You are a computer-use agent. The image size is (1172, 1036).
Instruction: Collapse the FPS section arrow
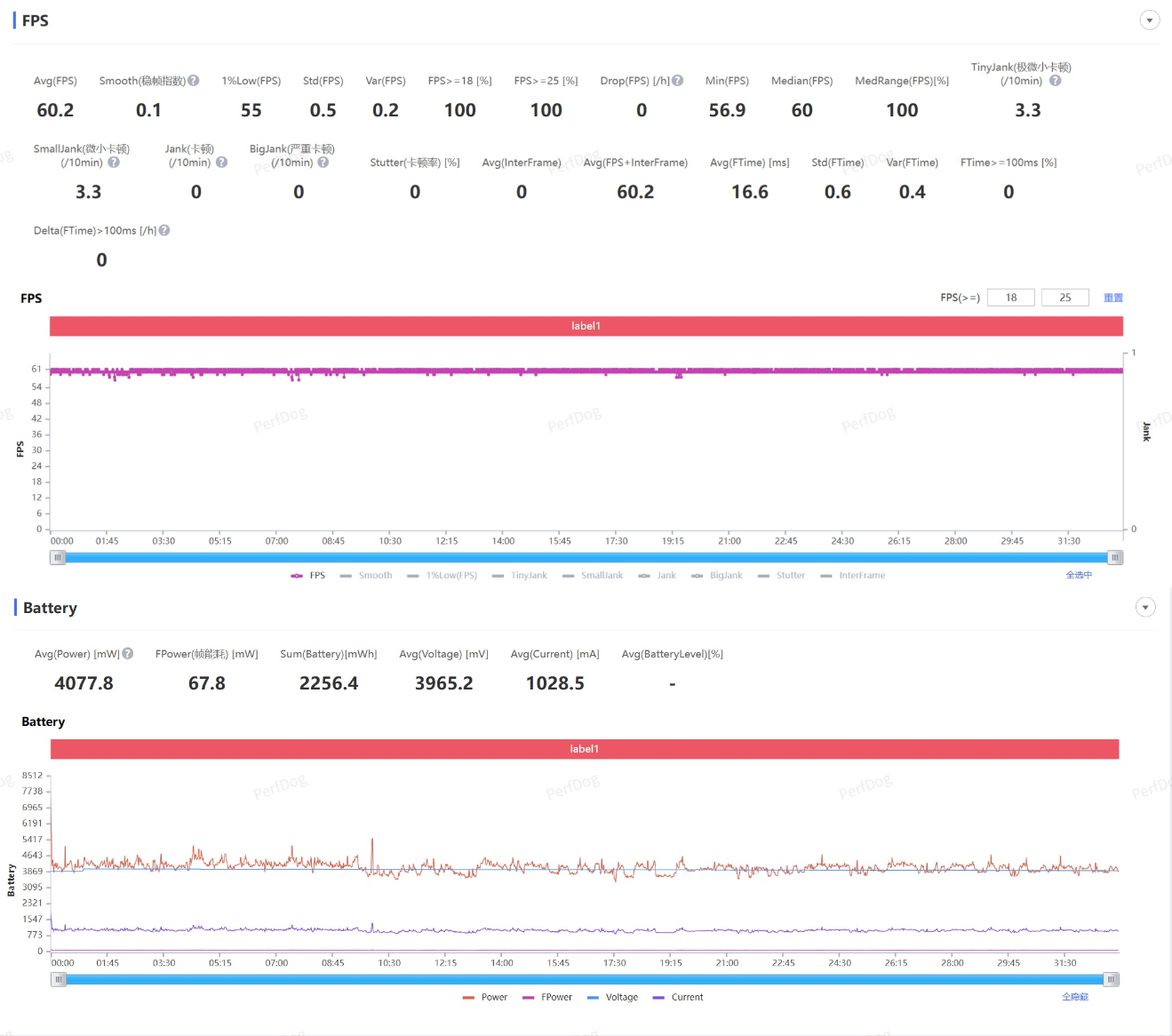point(1149,20)
